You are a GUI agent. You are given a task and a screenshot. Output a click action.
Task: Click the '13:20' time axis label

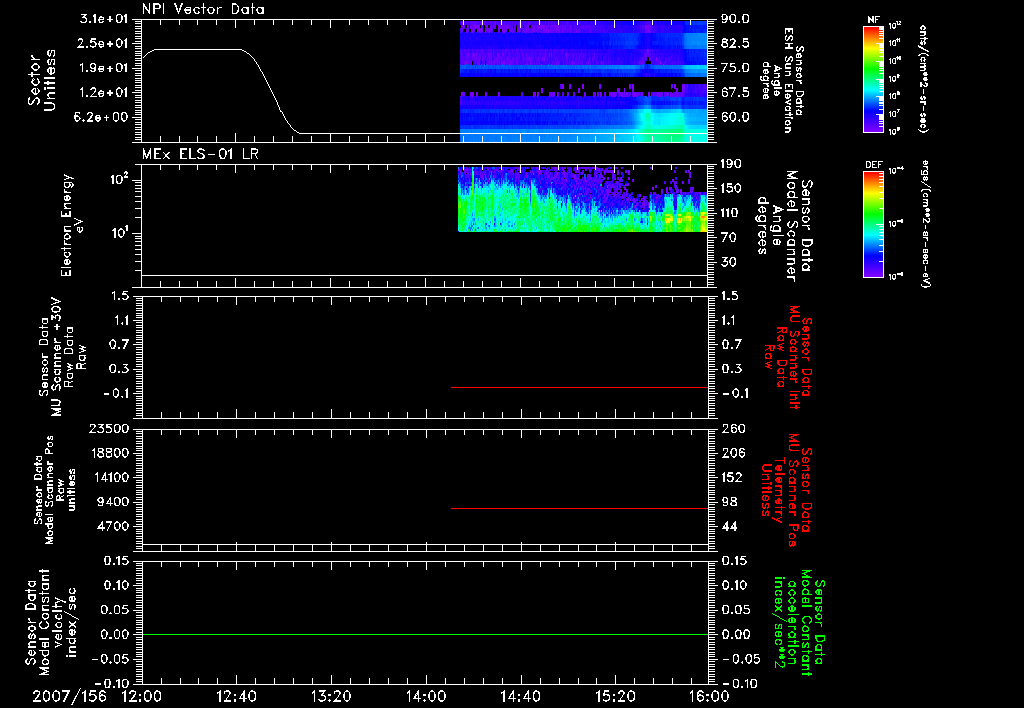pos(331,696)
